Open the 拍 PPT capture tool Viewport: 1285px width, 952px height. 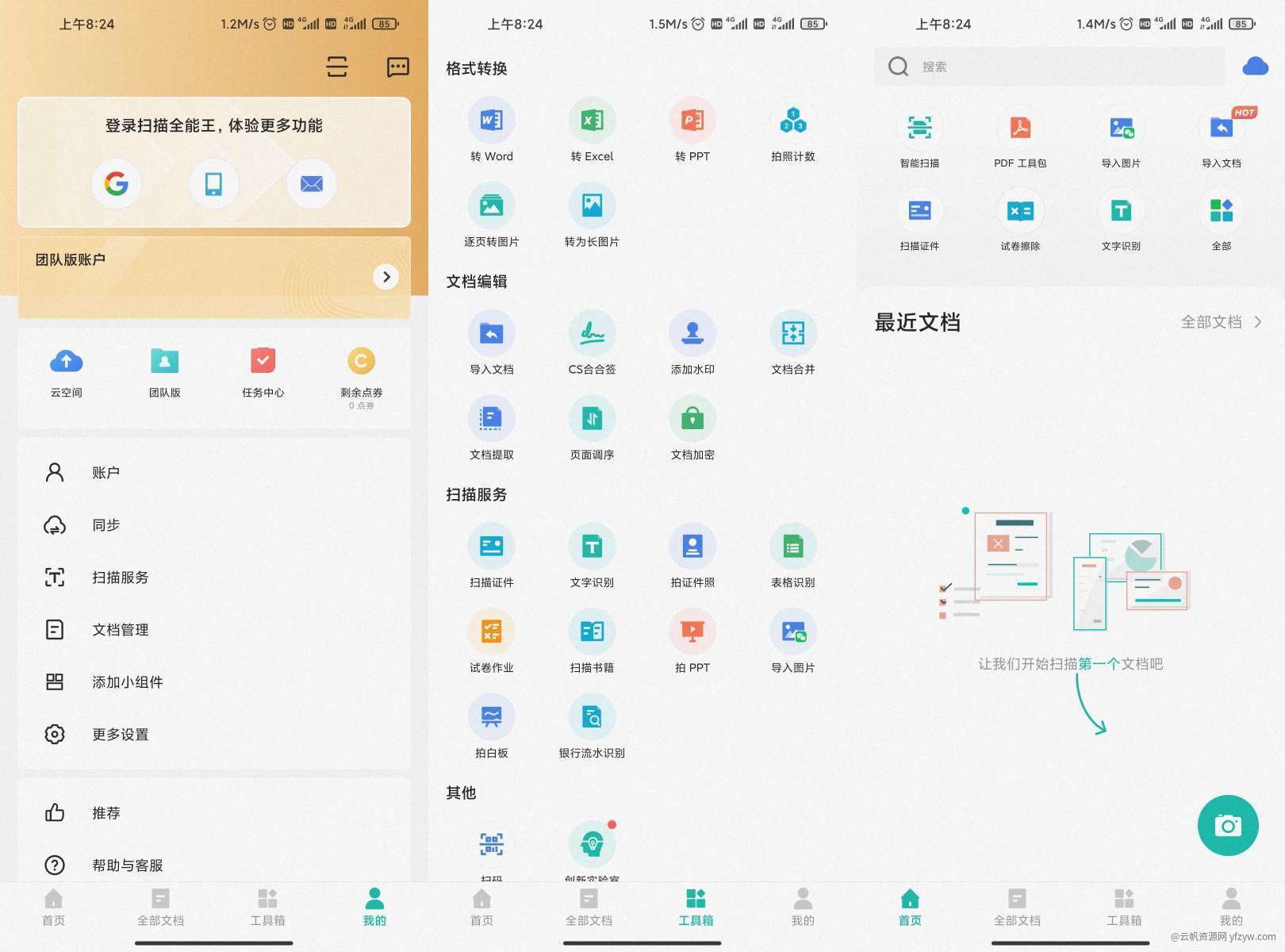[x=692, y=642]
